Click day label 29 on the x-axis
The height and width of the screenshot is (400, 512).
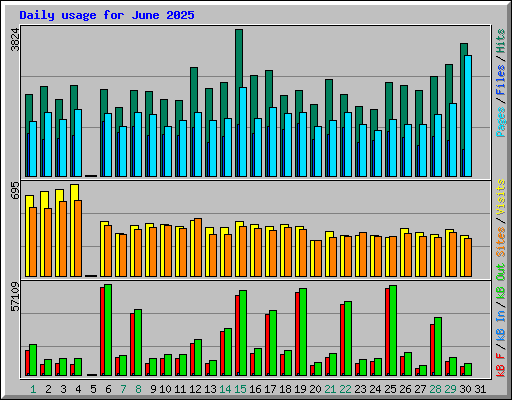coord(450,389)
